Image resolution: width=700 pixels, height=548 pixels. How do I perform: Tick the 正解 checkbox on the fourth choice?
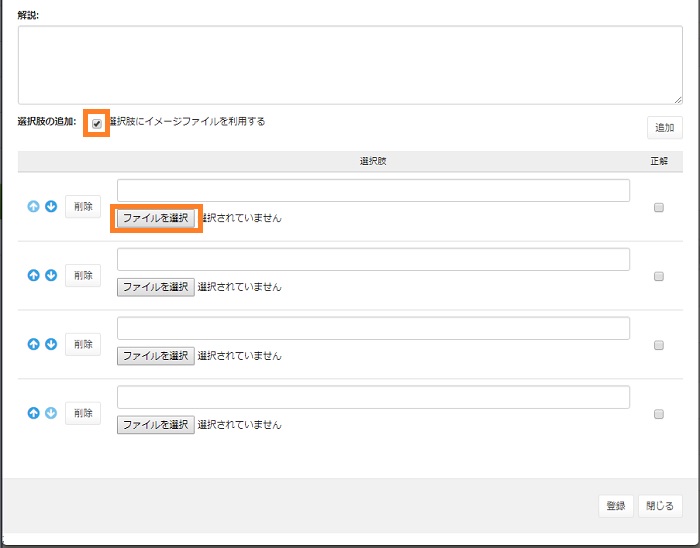(658, 414)
